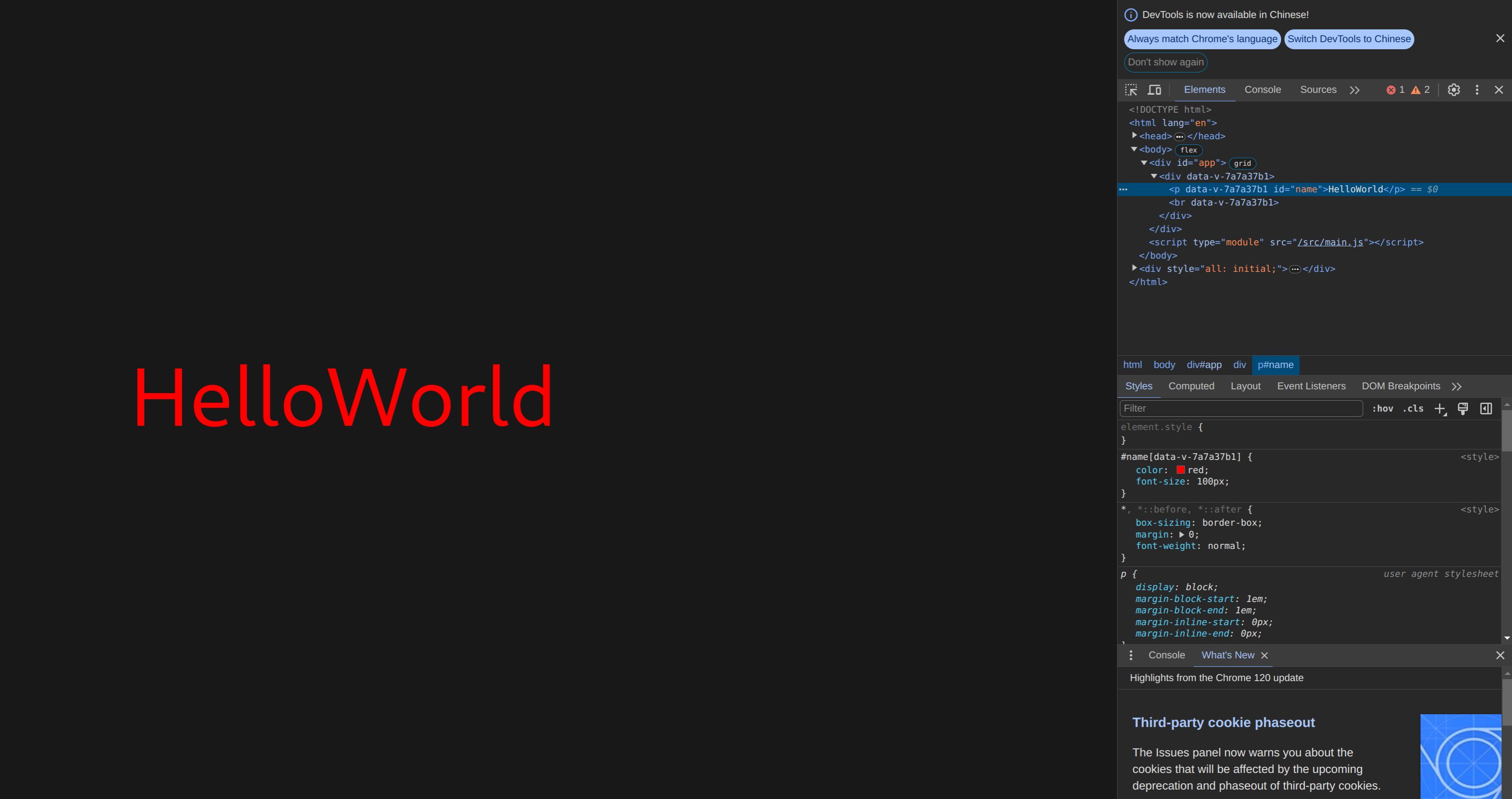Click 'Don't show again' notification toggle
Image resolution: width=1512 pixels, height=799 pixels.
[1166, 62]
